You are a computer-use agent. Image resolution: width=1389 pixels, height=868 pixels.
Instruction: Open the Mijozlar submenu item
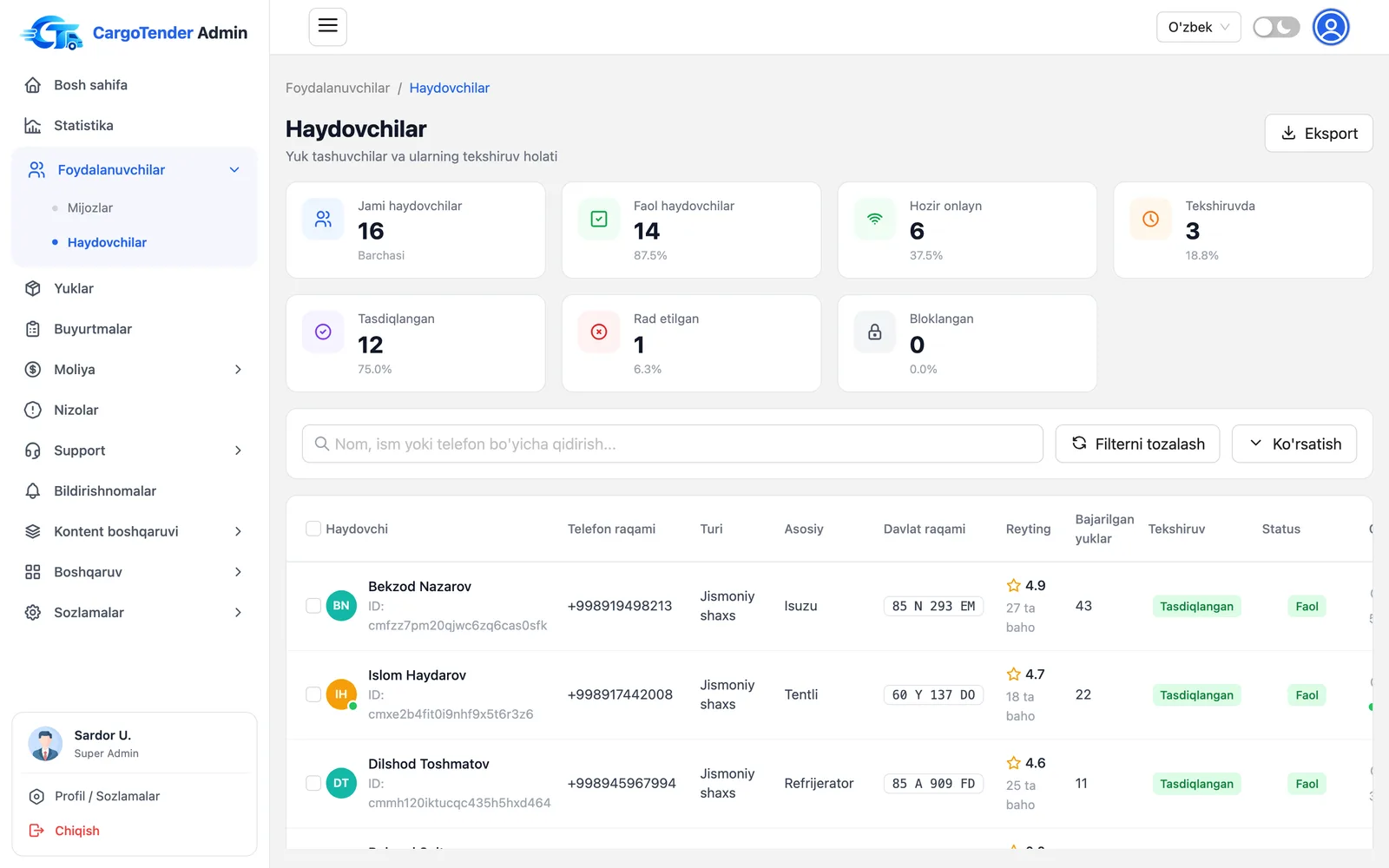(x=90, y=208)
